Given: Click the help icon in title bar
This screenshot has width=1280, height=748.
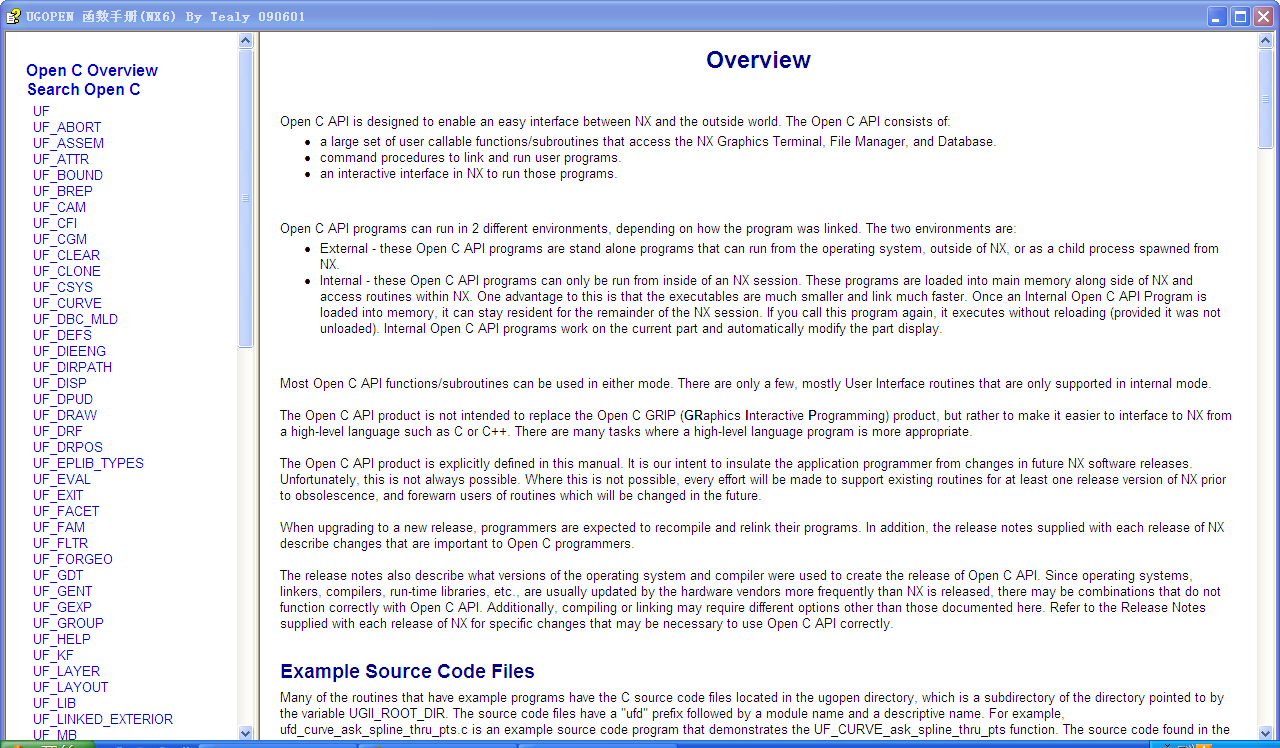Looking at the screenshot, I should (13, 16).
